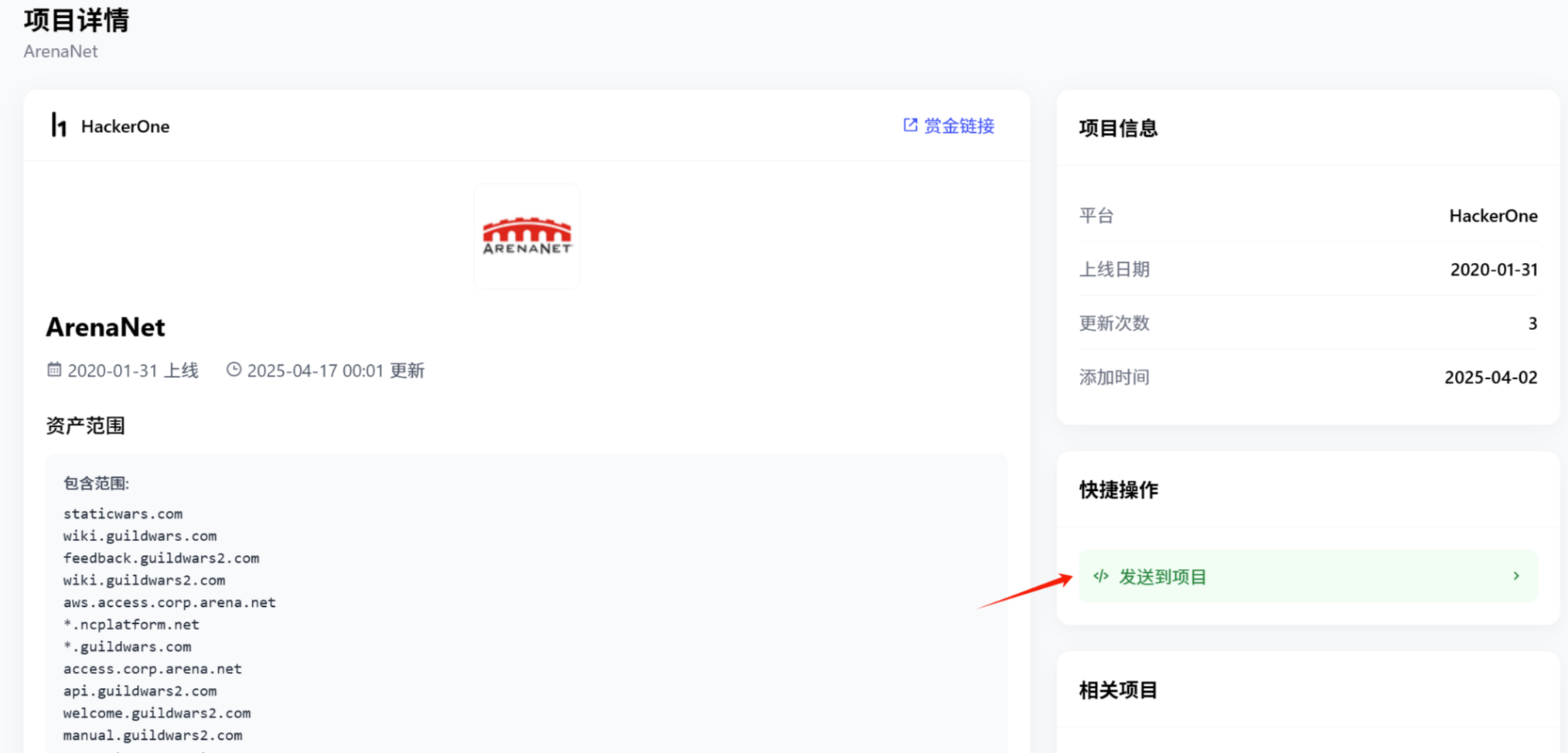The image size is (1568, 753).
Task: Click the code icon in 发送到项目 button
Action: pos(1101,576)
